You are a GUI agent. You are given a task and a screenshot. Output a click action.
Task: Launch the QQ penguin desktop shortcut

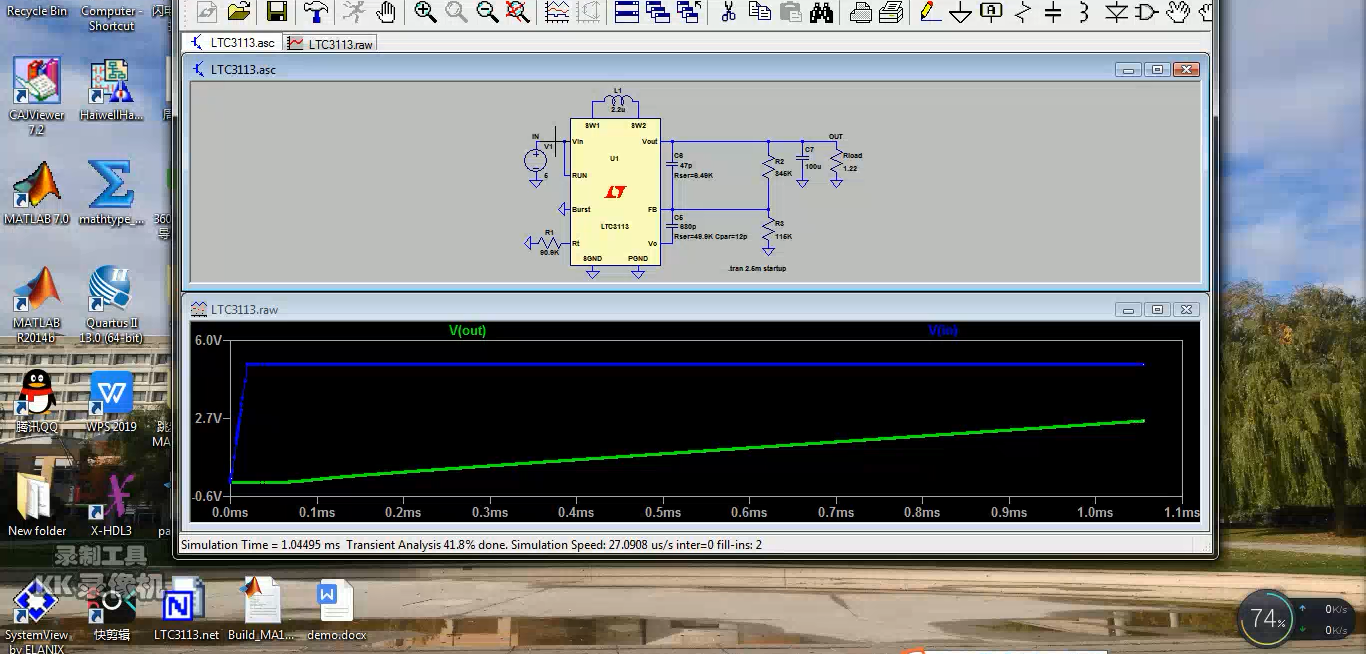pyautogui.click(x=37, y=402)
